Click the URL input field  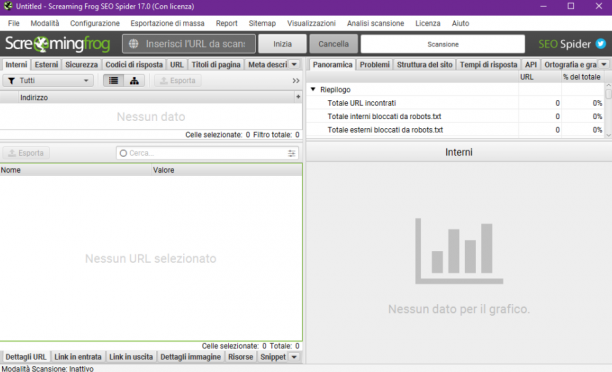pyautogui.click(x=189, y=44)
